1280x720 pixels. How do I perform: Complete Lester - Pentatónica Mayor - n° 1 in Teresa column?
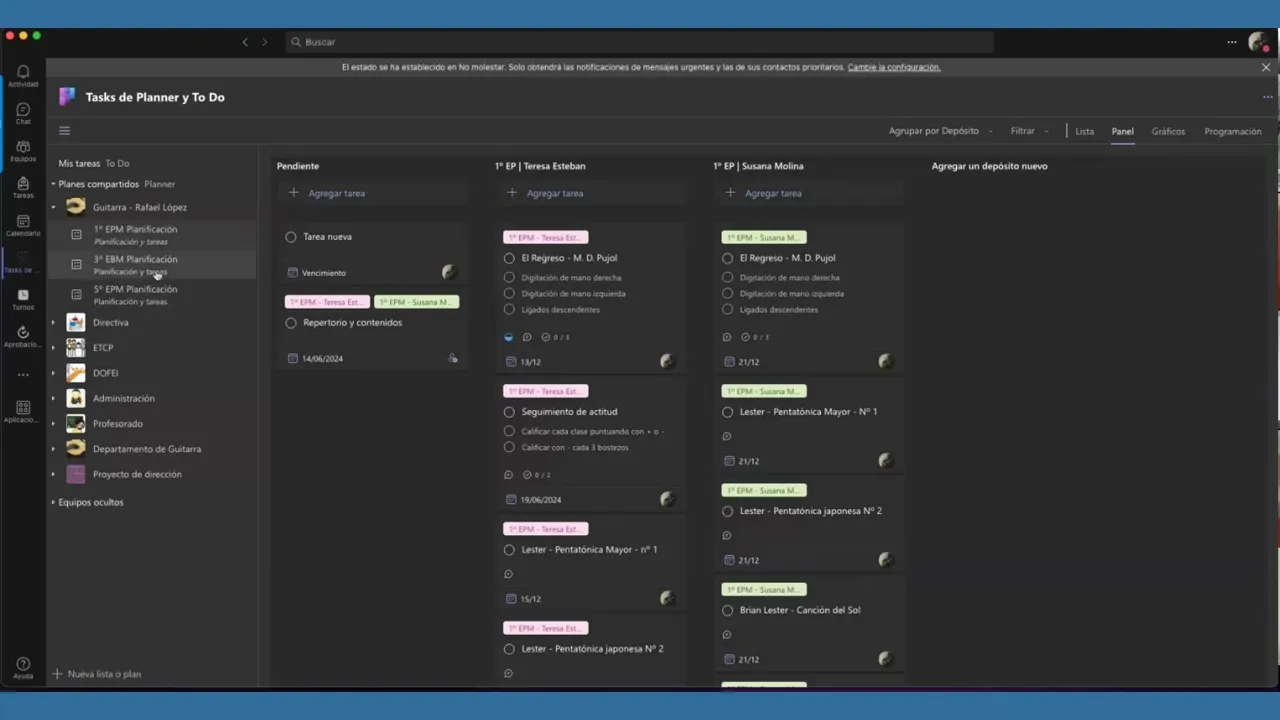pyautogui.click(x=509, y=550)
